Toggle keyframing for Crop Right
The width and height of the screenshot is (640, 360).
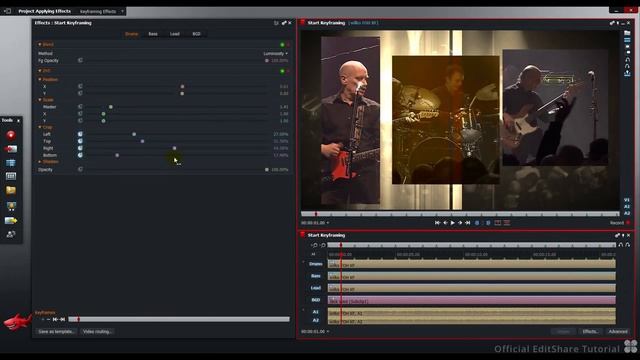coord(80,148)
